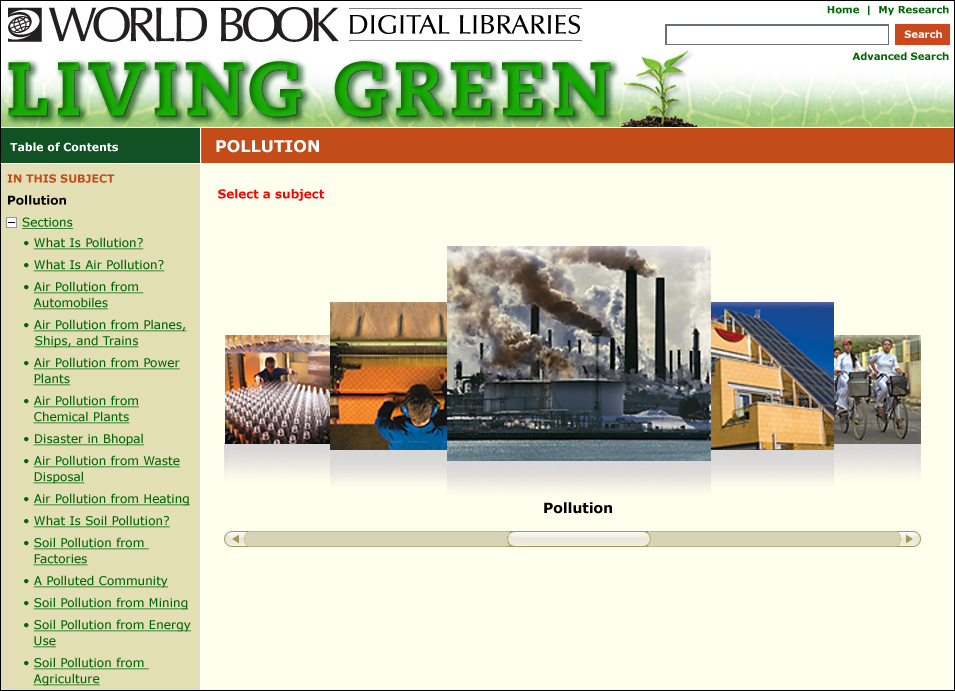
Task: Open Soil Pollution from Agriculture section
Action: (90, 670)
